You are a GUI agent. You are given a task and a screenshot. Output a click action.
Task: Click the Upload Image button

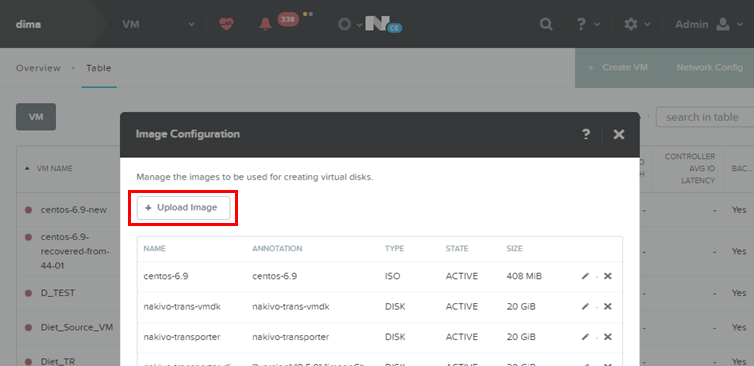click(183, 208)
